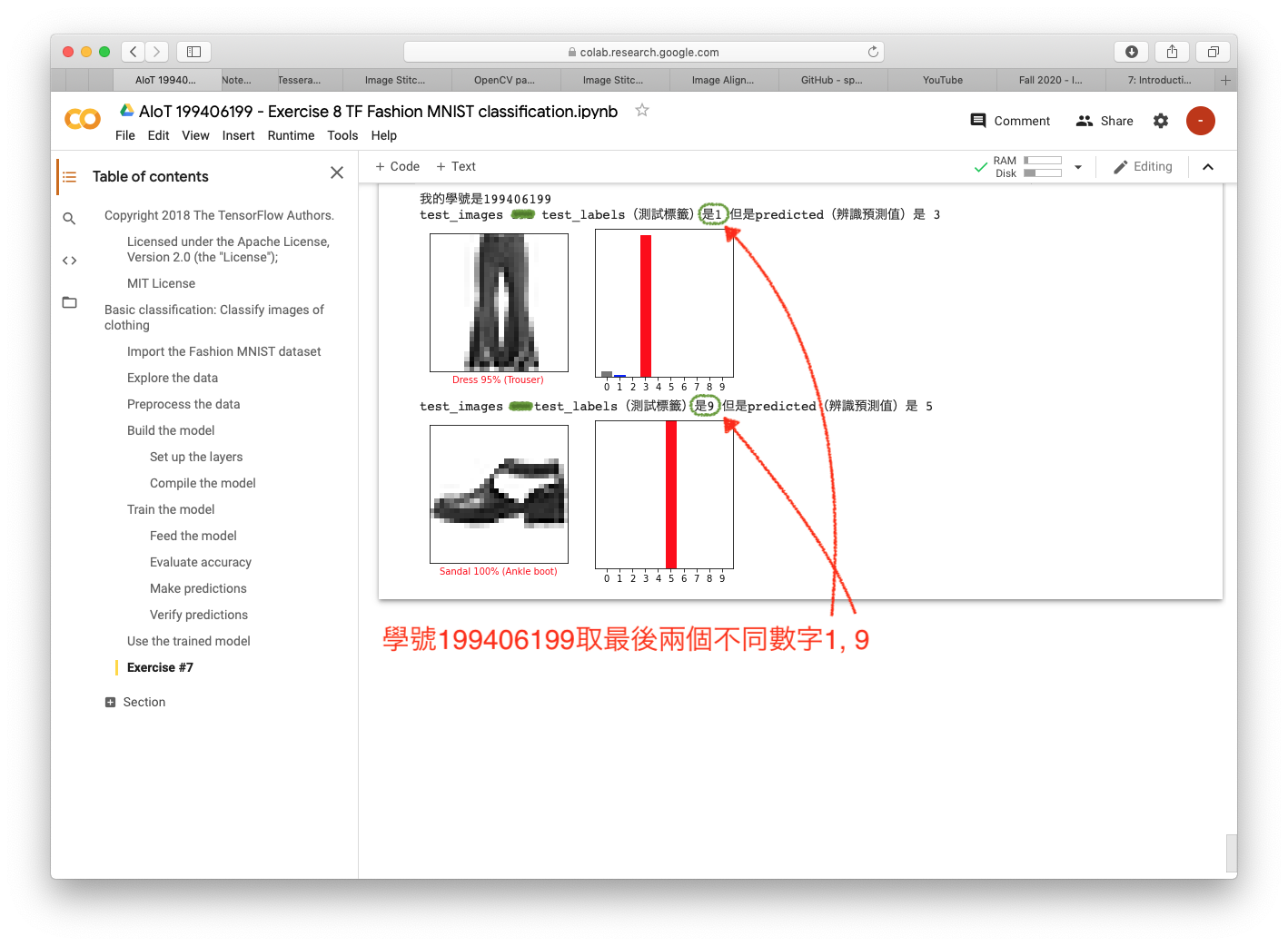1288x946 pixels.
Task: Click the sandal image thumbnail
Action: tap(499, 494)
